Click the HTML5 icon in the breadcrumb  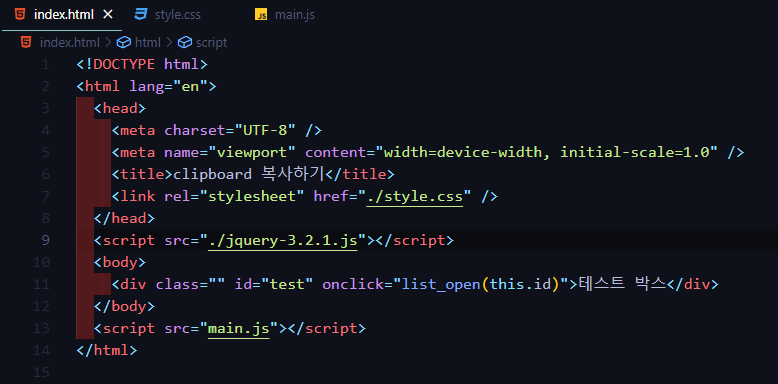pos(26,43)
